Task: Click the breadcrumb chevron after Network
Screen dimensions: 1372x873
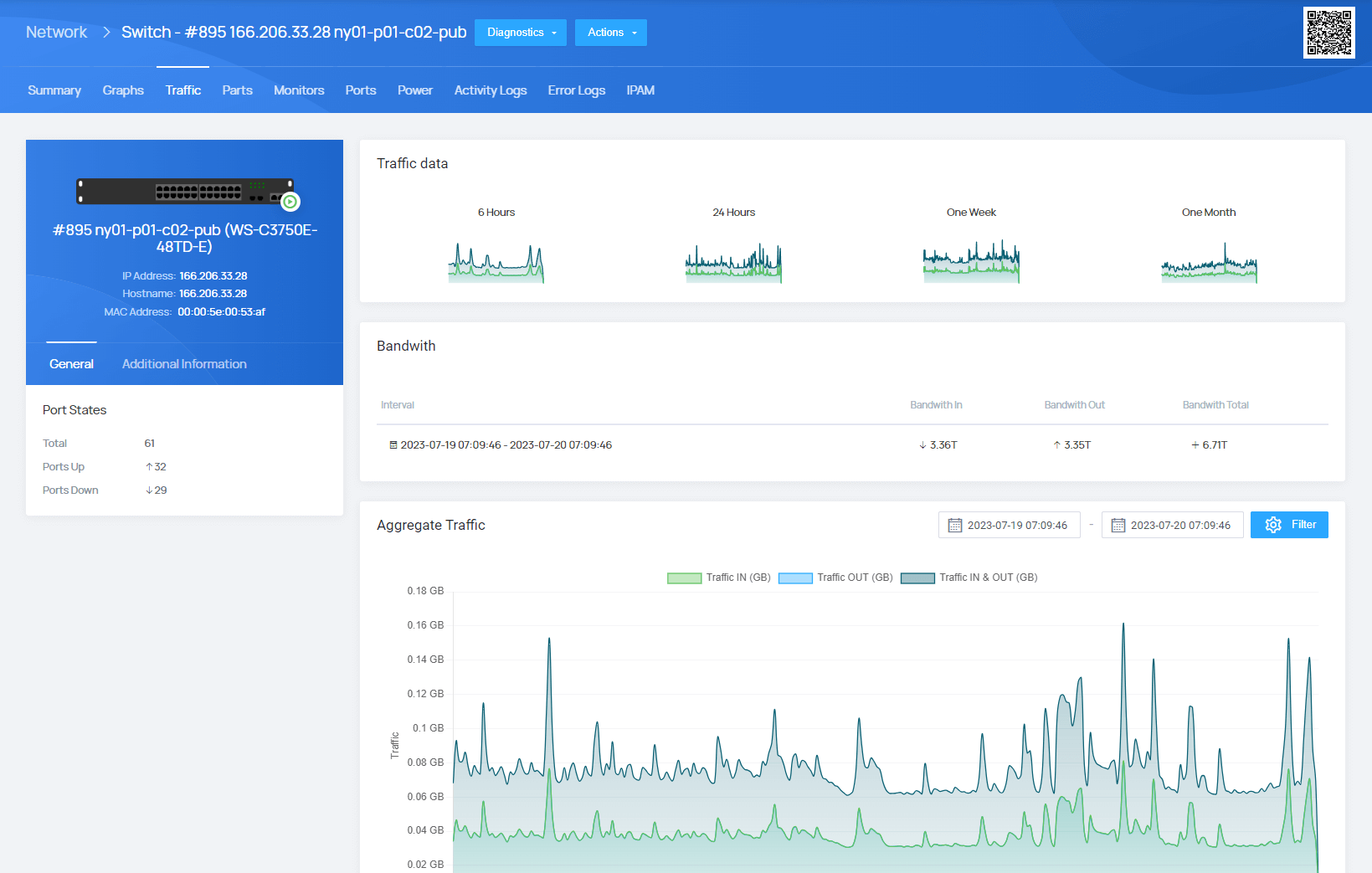Action: 106,32
